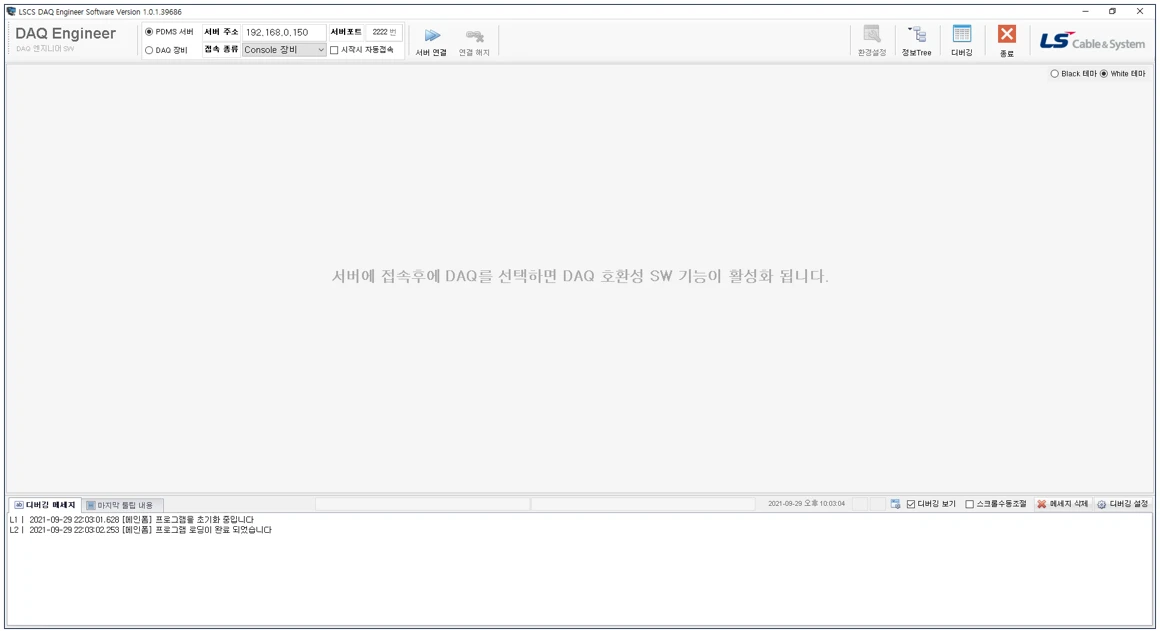Click the 메세지 삭제 button
1160x631 pixels.
[1062, 504]
